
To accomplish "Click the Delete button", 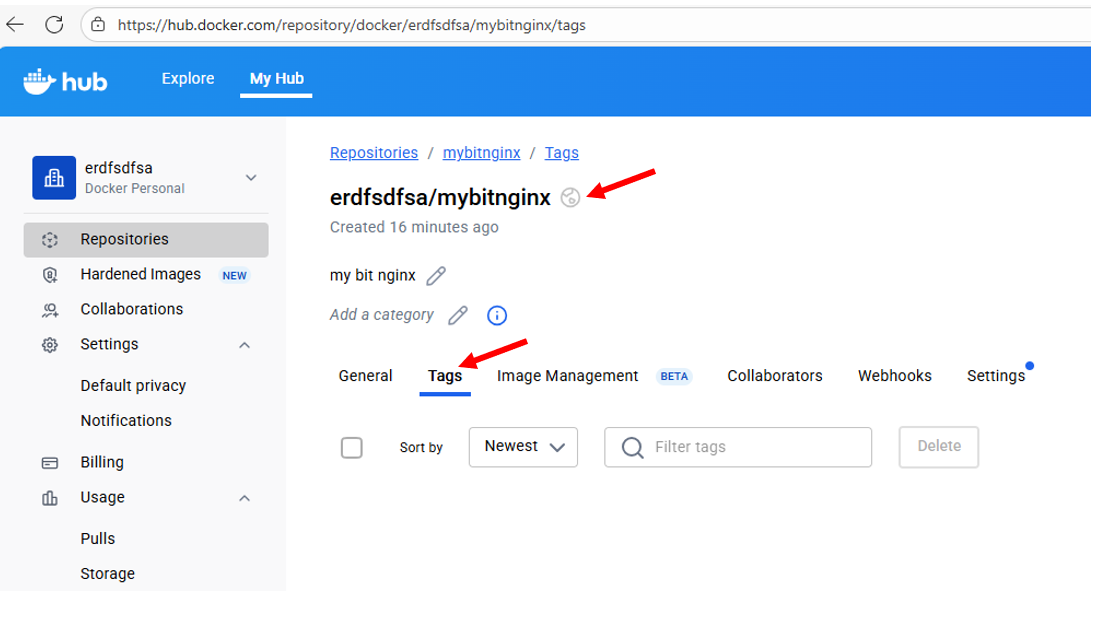I will 939,447.
